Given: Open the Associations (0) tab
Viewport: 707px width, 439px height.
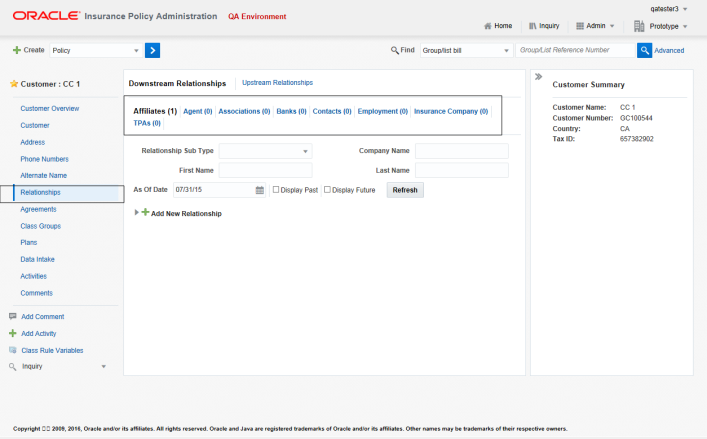Looking at the screenshot, I should tap(244, 111).
